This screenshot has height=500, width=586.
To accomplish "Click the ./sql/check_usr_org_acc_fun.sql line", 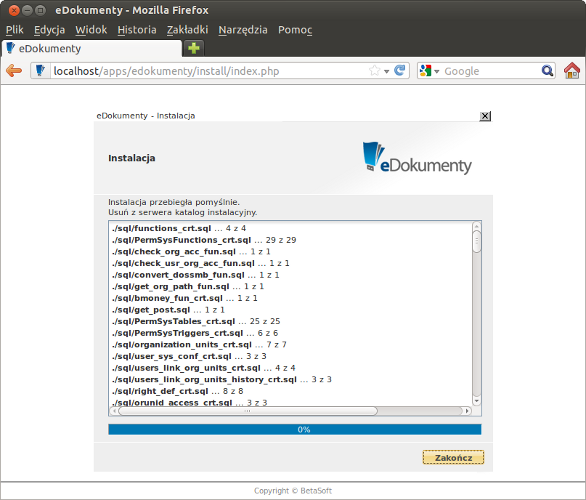I will pos(200,263).
